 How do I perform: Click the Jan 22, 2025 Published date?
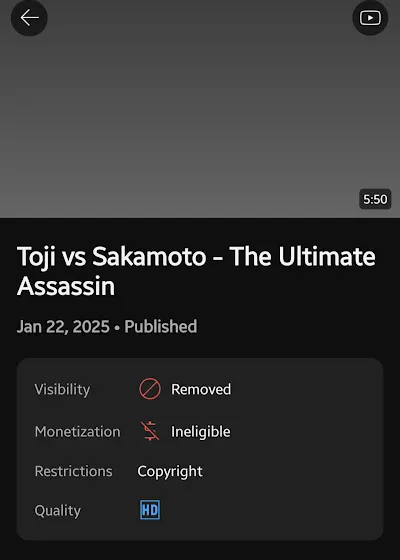pos(107,326)
